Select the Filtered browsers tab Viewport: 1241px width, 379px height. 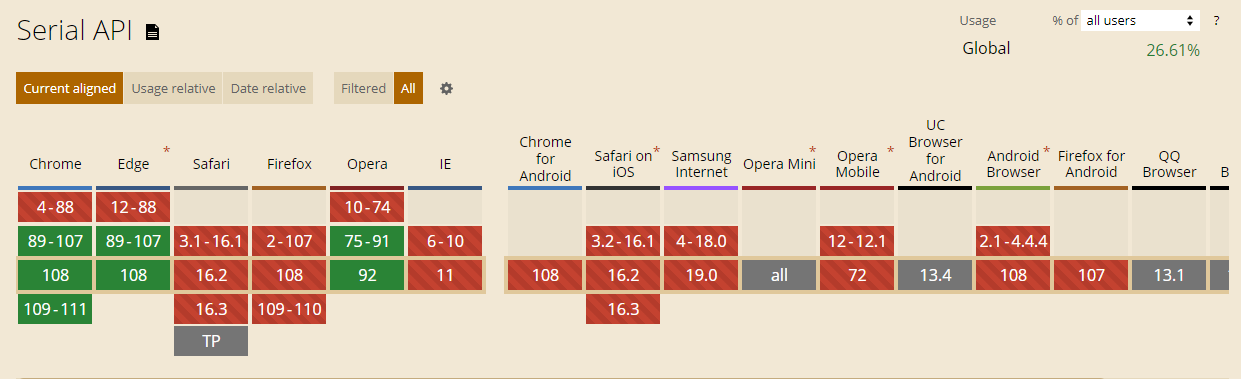tap(363, 88)
